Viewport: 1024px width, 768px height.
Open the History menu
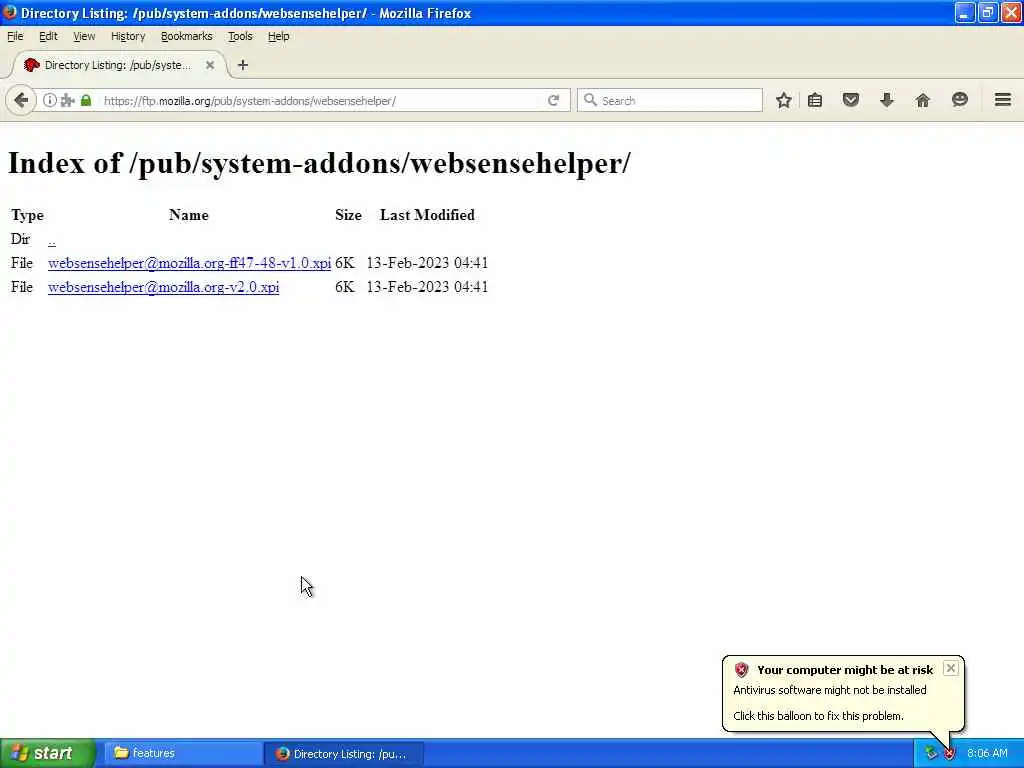pyautogui.click(x=128, y=37)
